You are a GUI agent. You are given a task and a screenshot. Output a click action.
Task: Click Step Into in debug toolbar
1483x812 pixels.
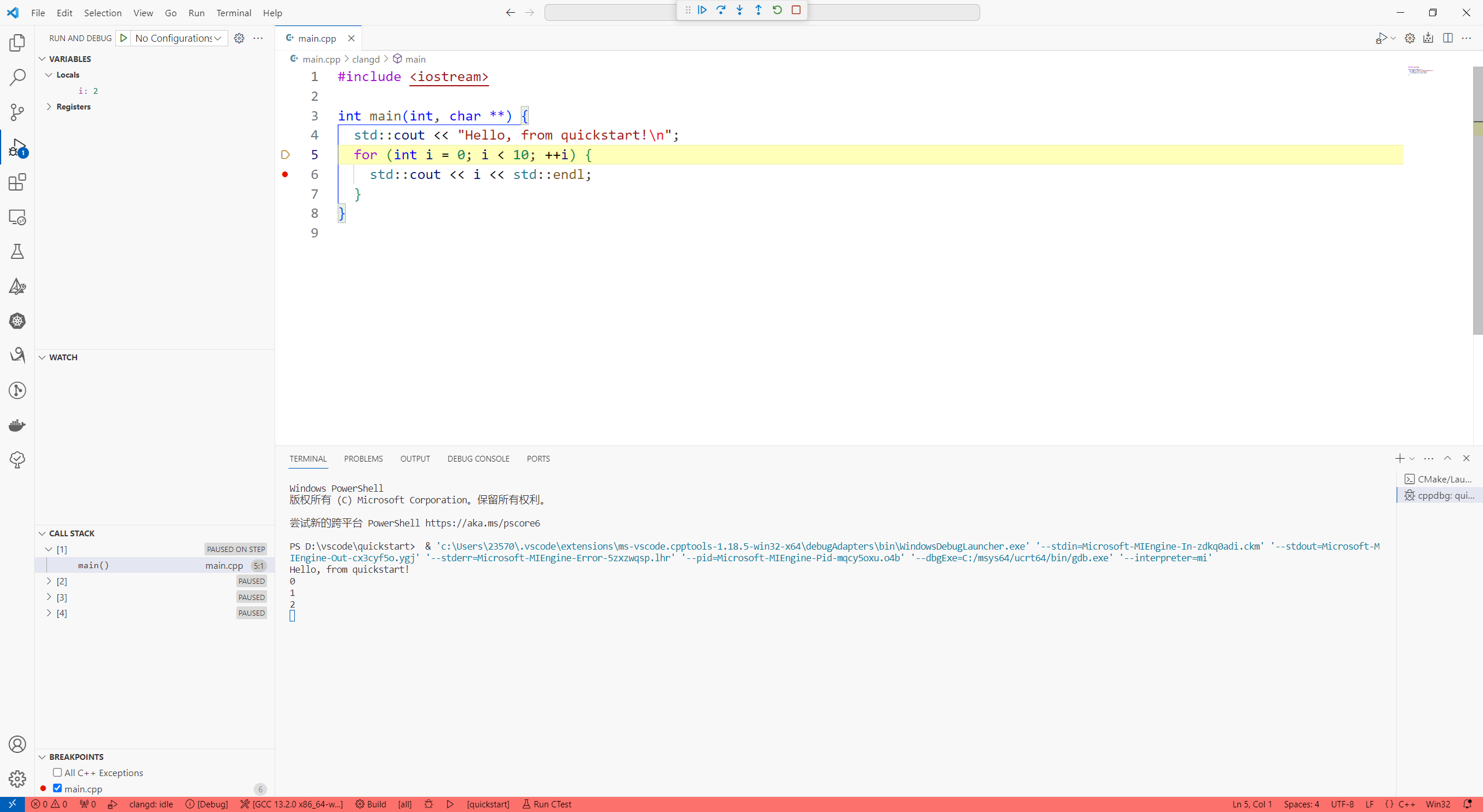click(740, 10)
